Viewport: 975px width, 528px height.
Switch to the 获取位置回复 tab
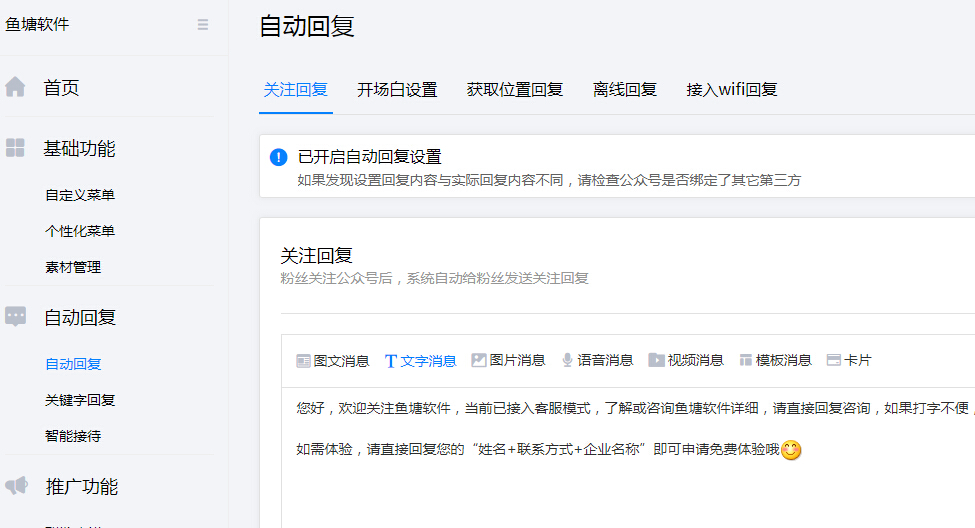(514, 90)
